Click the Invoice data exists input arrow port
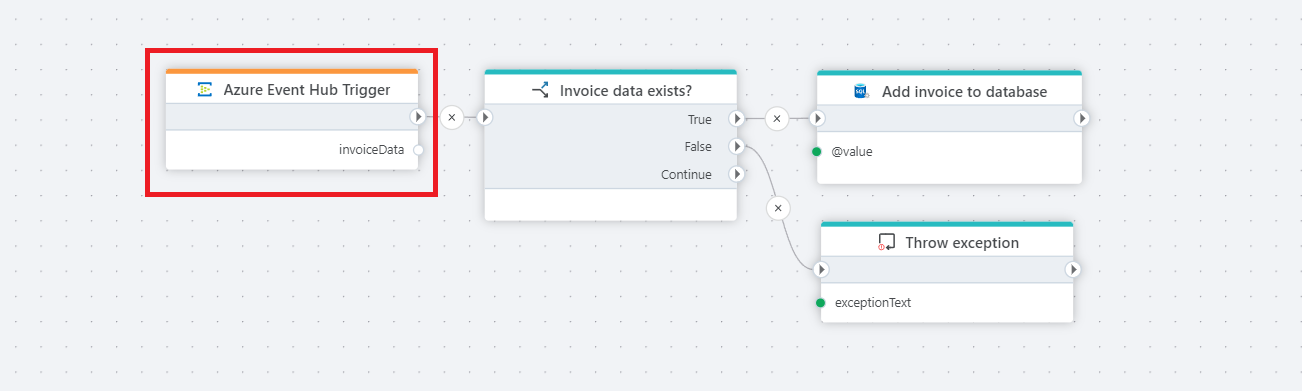Screen dimensions: 1302x391 coord(485,117)
